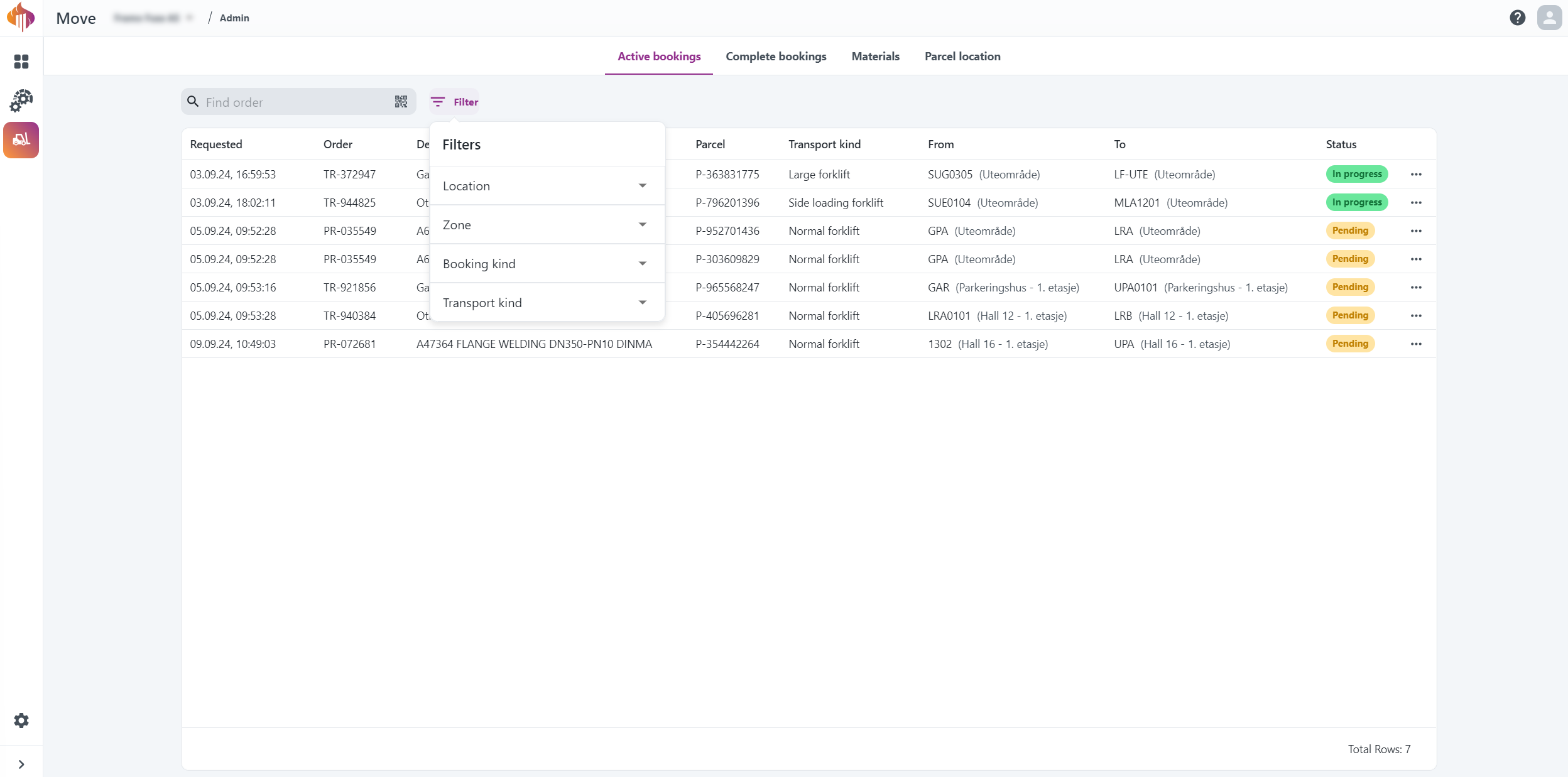This screenshot has height=777, width=1568.
Task: Sort by the Status column header
Action: pyautogui.click(x=1341, y=144)
